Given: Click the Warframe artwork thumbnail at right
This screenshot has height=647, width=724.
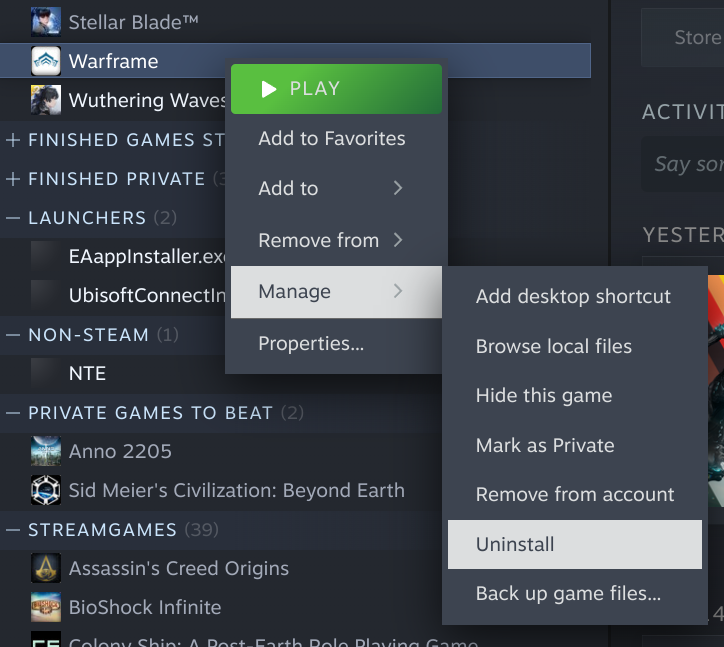Looking at the screenshot, I should pos(716,391).
